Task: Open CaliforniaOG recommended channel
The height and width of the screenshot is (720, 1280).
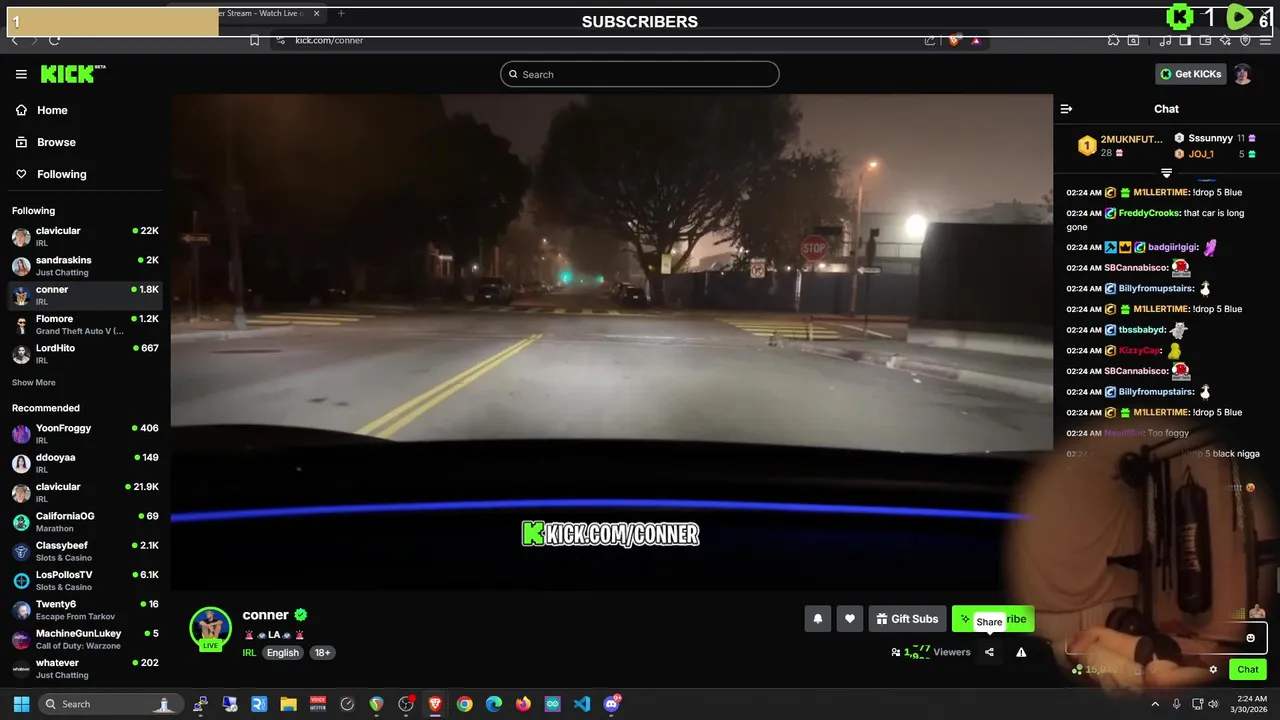Action: tap(85, 522)
